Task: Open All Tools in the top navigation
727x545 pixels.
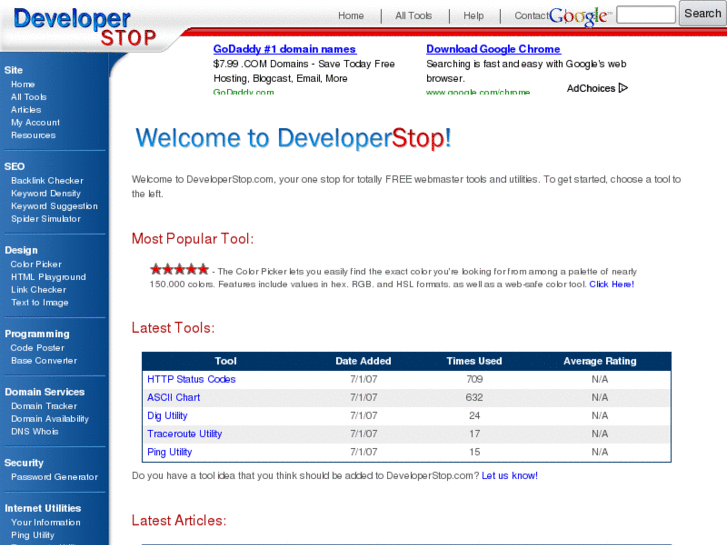Action: pyautogui.click(x=413, y=16)
